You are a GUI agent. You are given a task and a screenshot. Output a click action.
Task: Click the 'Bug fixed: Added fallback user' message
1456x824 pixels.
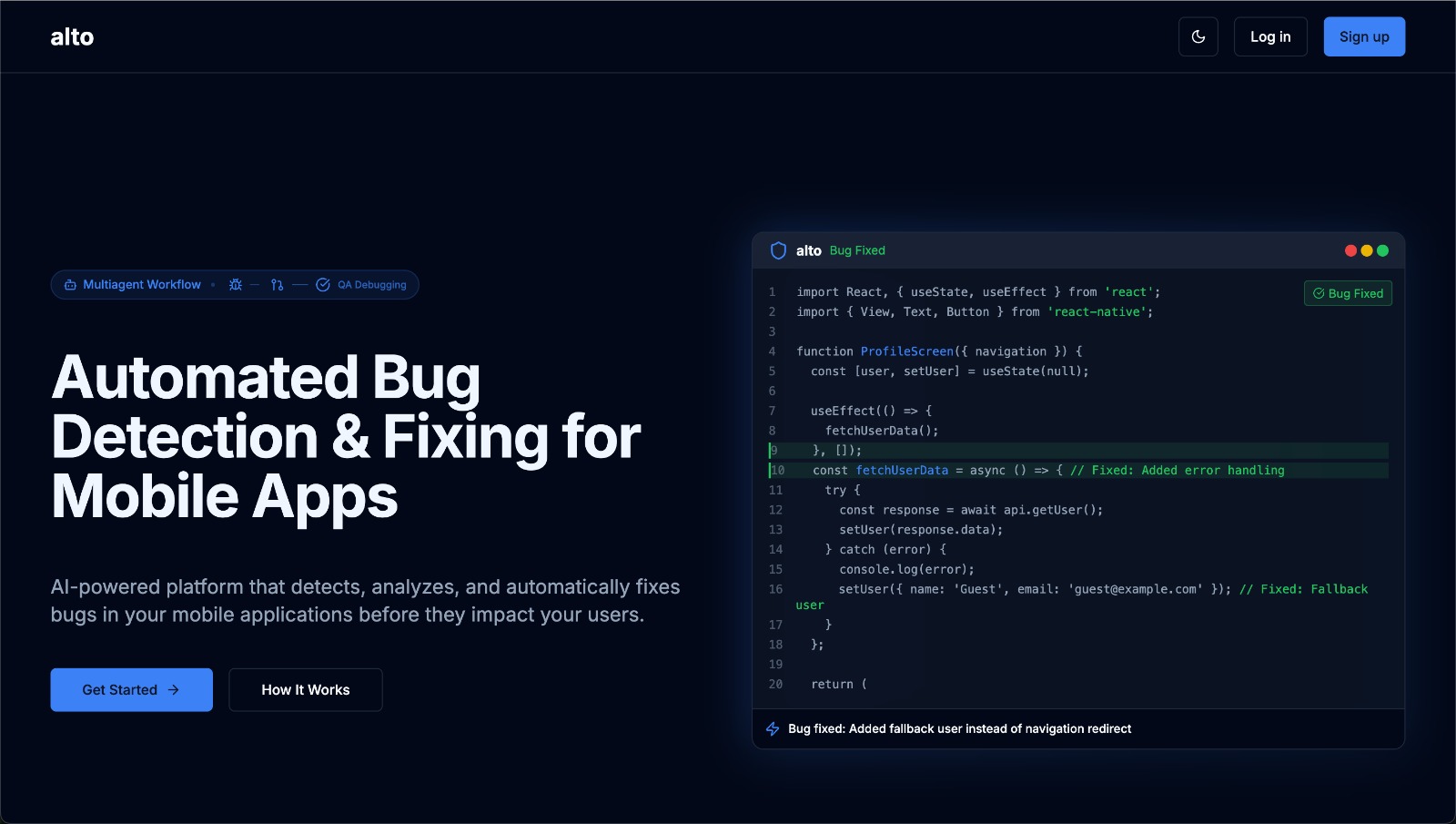click(959, 729)
